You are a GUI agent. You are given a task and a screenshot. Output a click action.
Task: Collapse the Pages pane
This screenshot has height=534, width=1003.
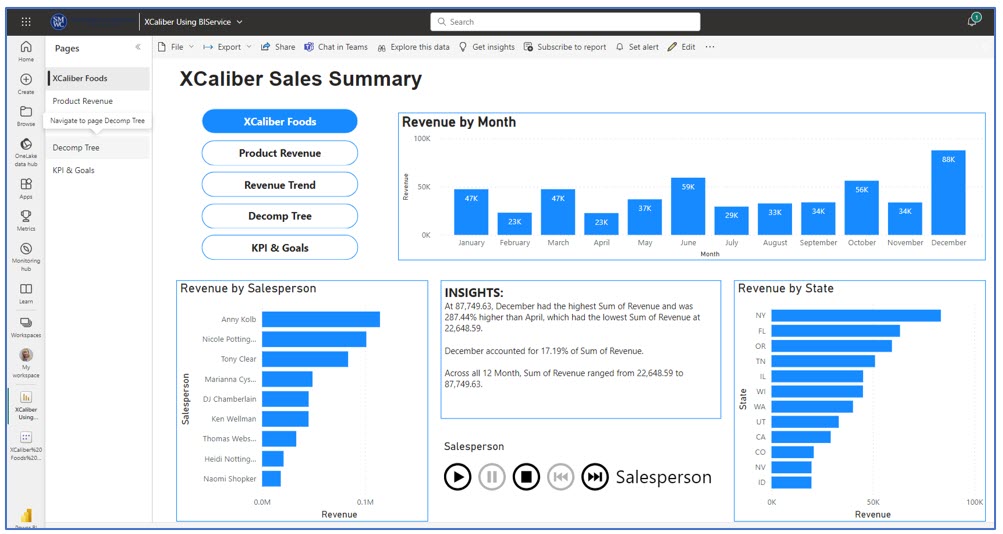pyautogui.click(x=138, y=47)
